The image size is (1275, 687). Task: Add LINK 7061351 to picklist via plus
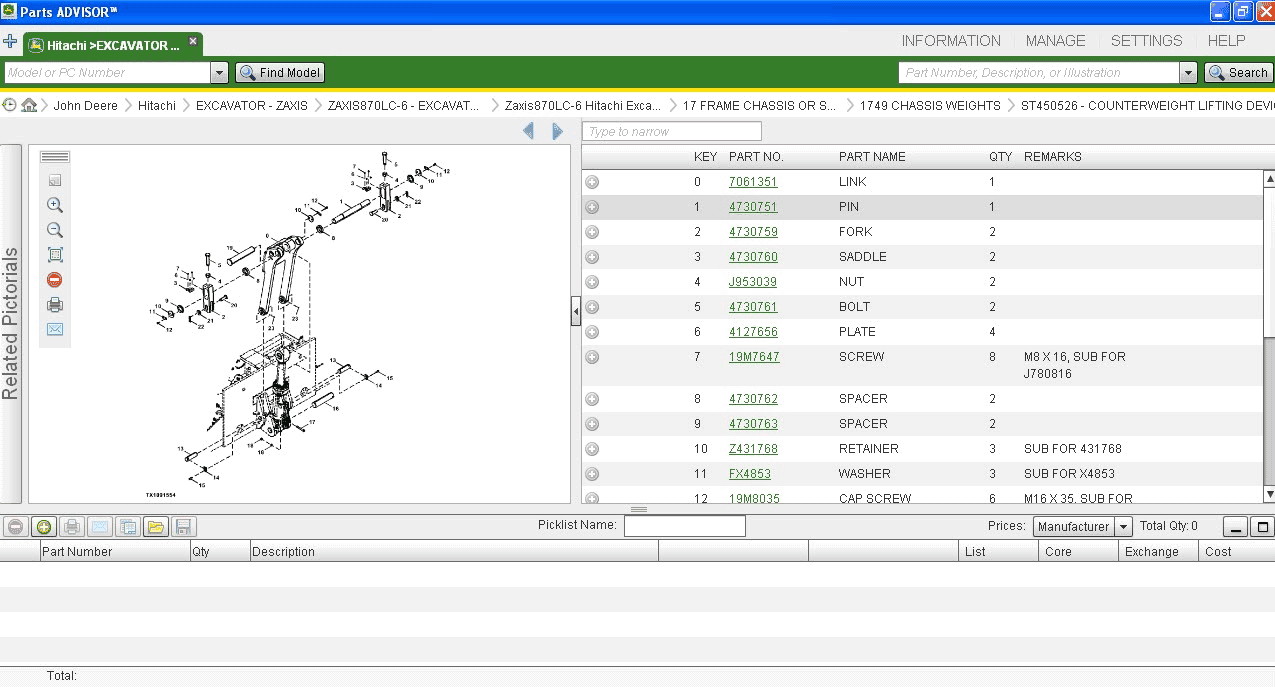point(592,182)
